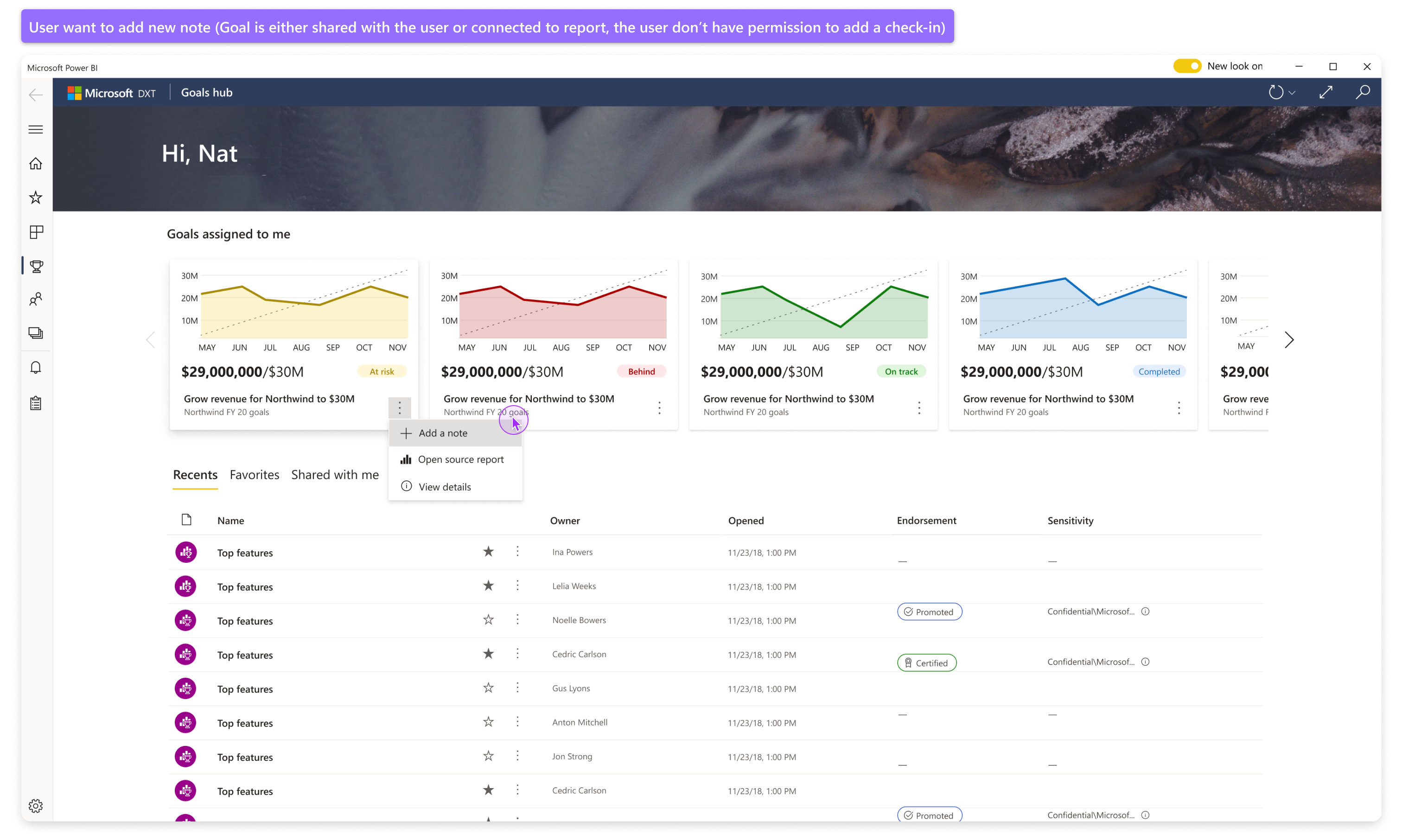Show previous goal cards with left chevron
Image resolution: width=1402 pixels, height=840 pixels.
pyautogui.click(x=151, y=340)
